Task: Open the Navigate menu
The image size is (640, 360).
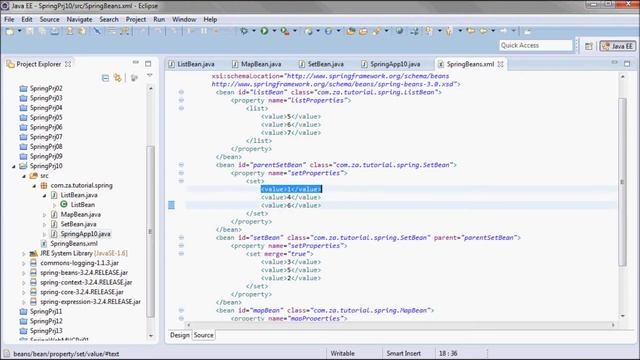Action: (x=80, y=19)
